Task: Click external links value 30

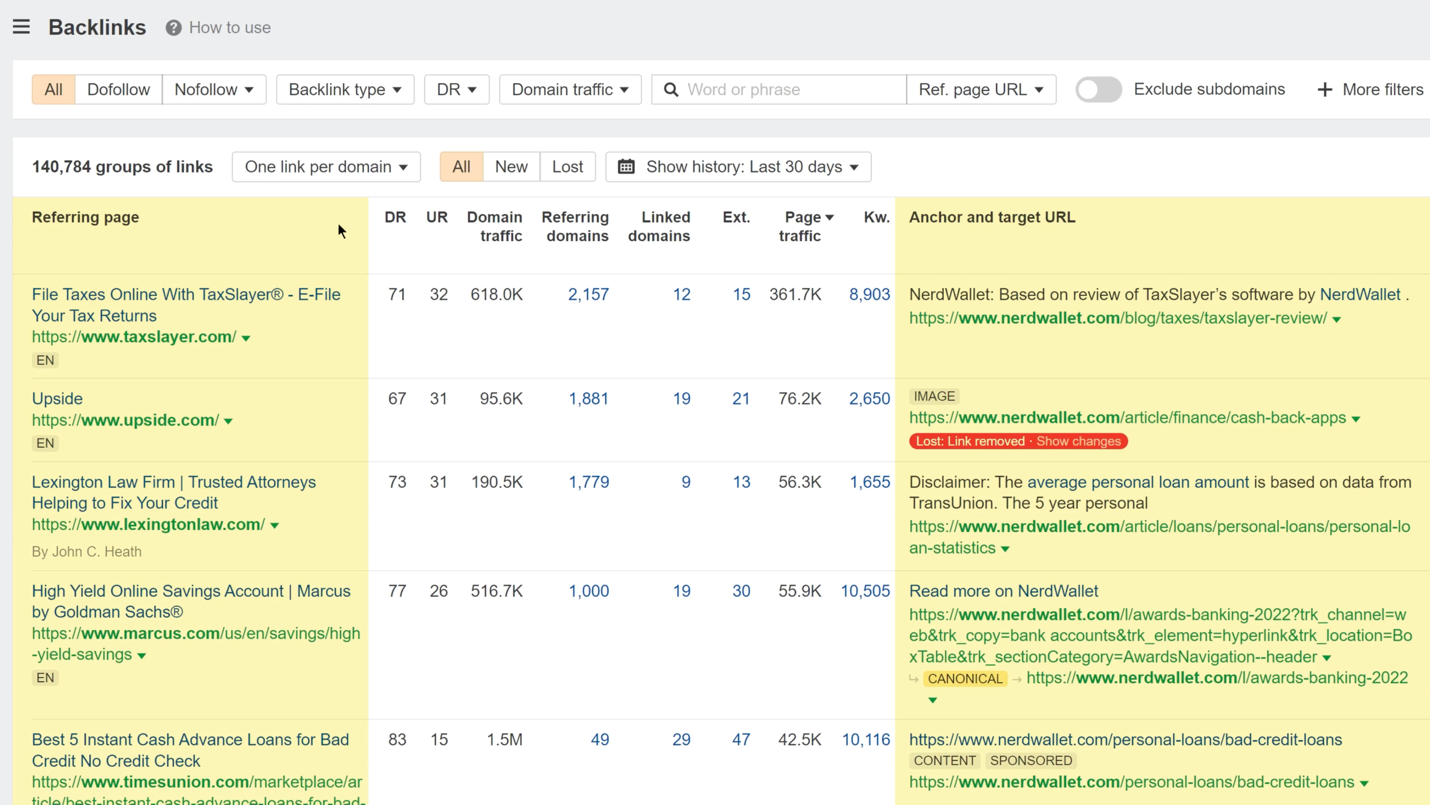Action: (x=741, y=592)
